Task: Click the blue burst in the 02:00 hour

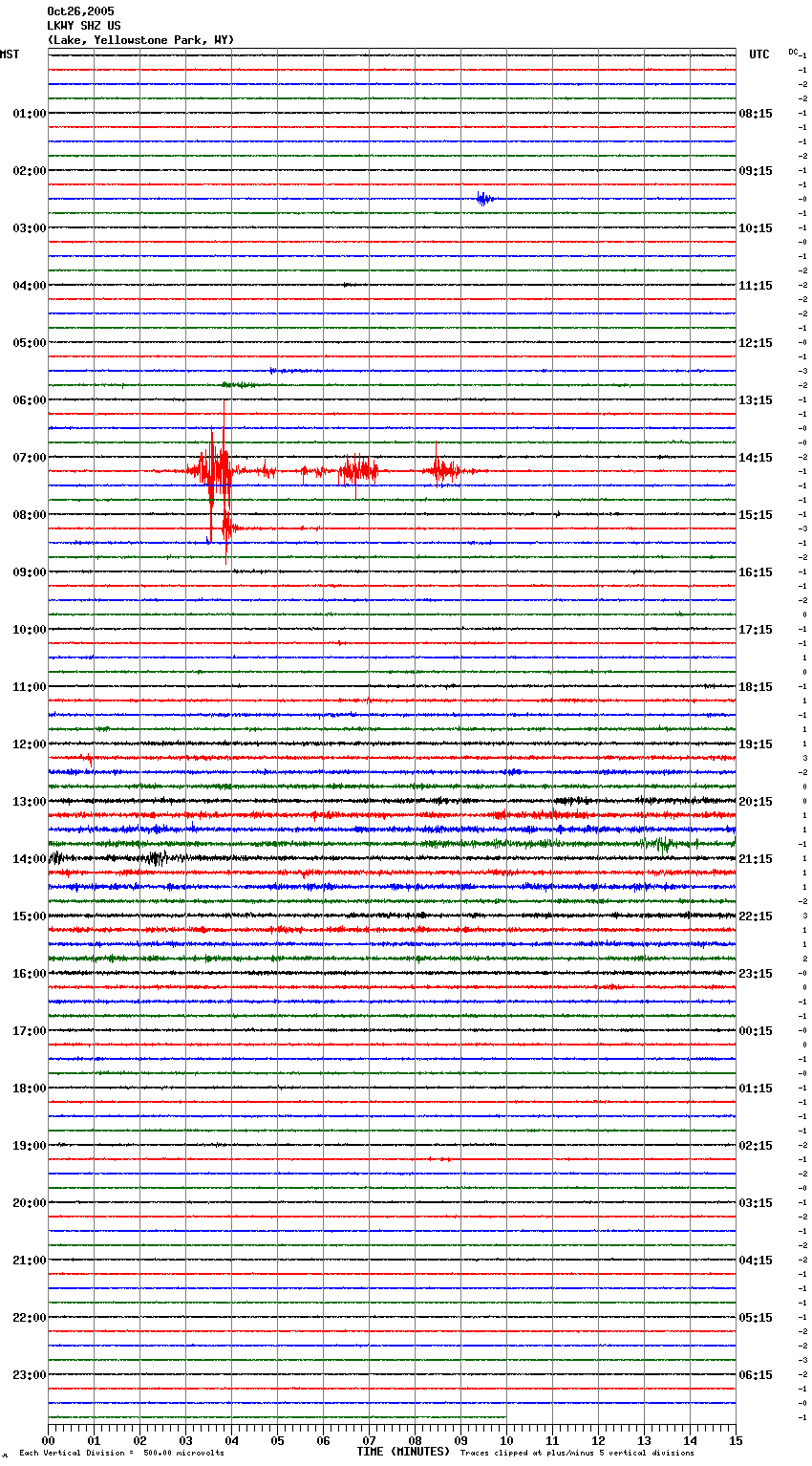Action: point(484,199)
